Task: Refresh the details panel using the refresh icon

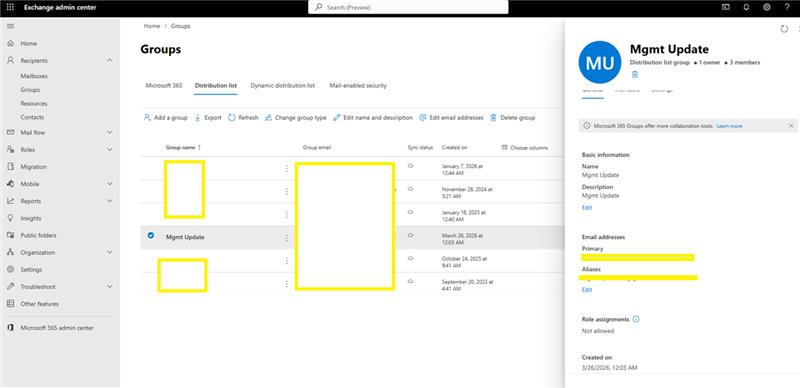Action: 784,29
